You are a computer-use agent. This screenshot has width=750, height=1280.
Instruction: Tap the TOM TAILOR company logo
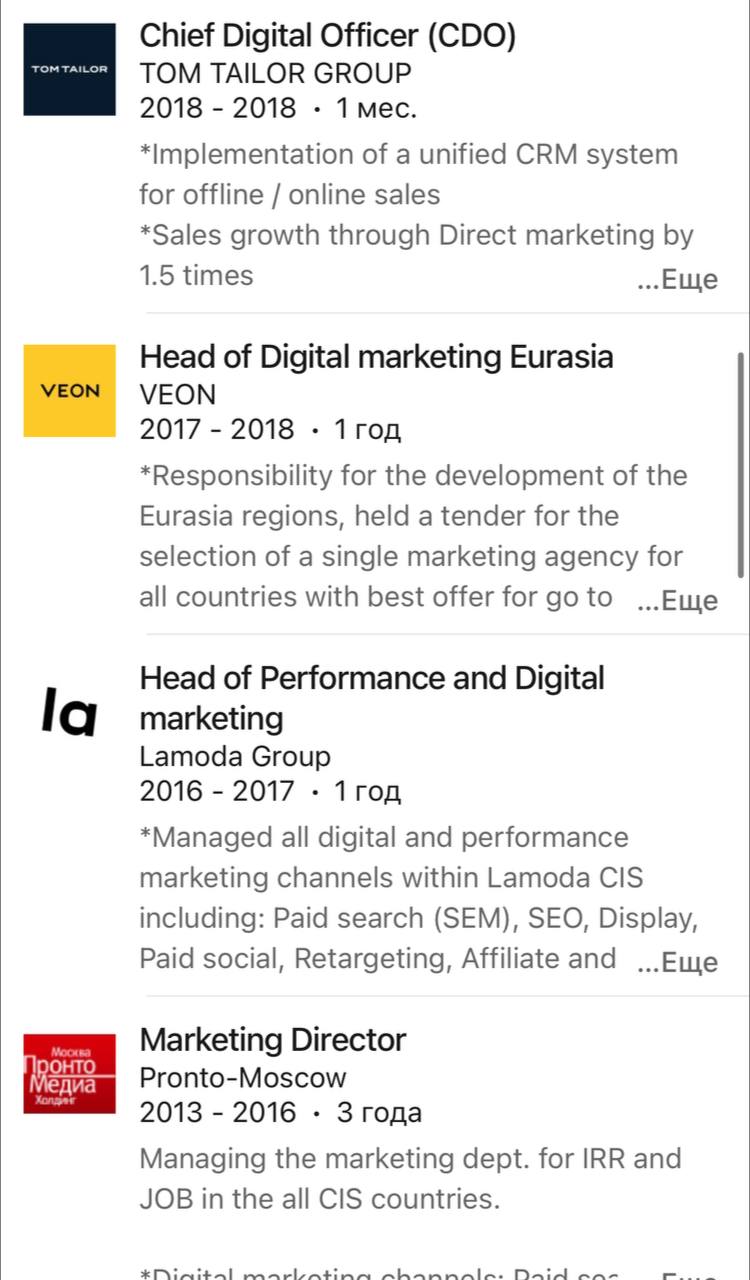[x=70, y=70]
